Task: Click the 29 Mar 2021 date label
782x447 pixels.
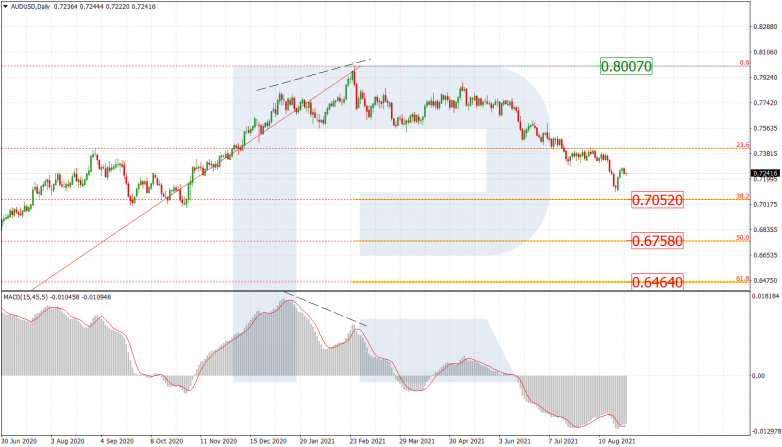Action: click(417, 442)
